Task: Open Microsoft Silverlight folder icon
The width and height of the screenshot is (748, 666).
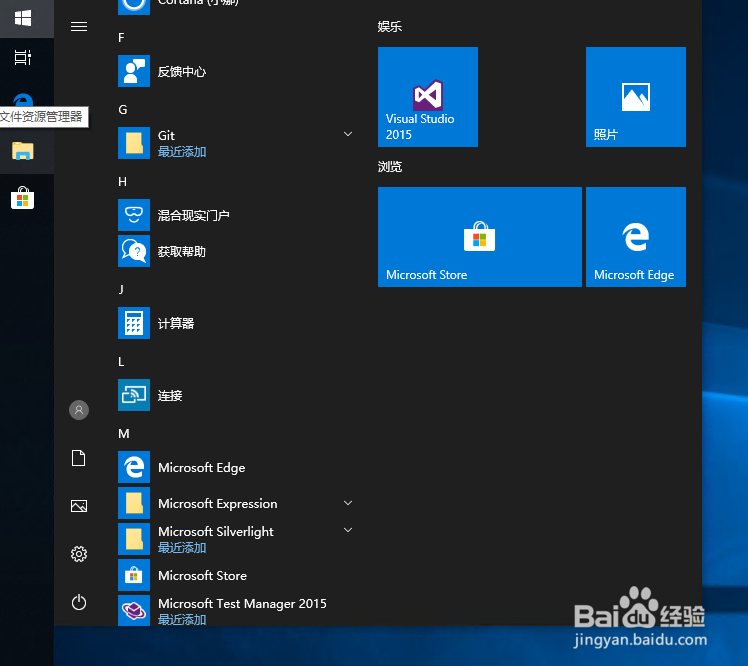Action: (x=134, y=539)
